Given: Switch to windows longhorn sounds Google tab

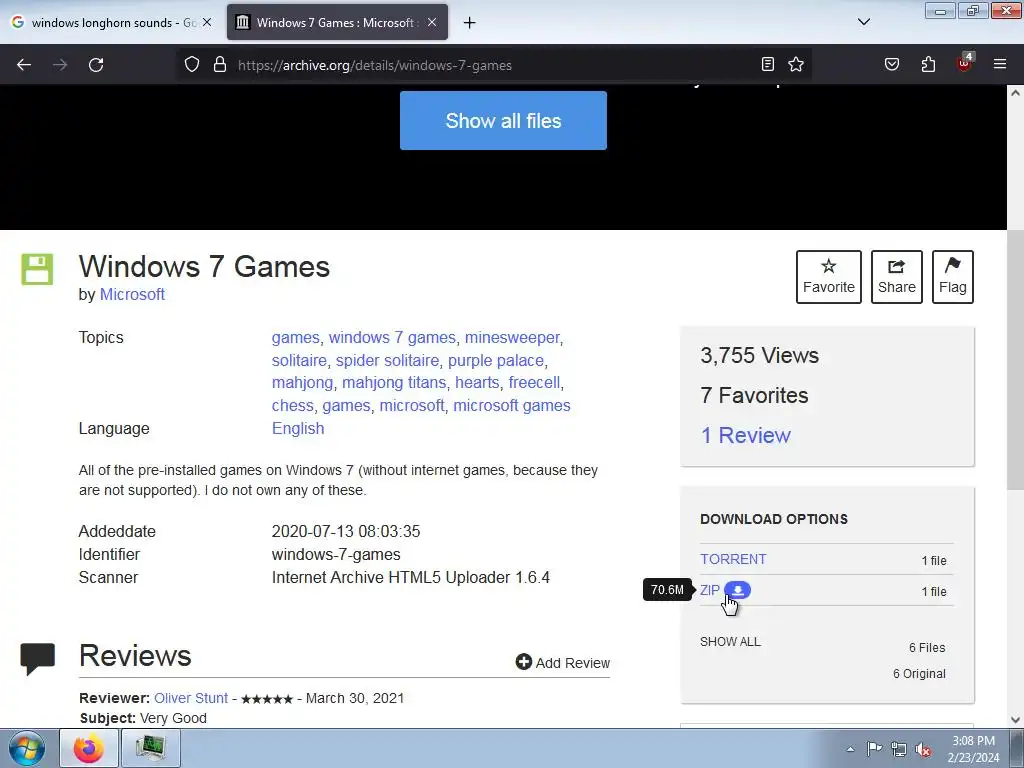Looking at the screenshot, I should (110, 23).
